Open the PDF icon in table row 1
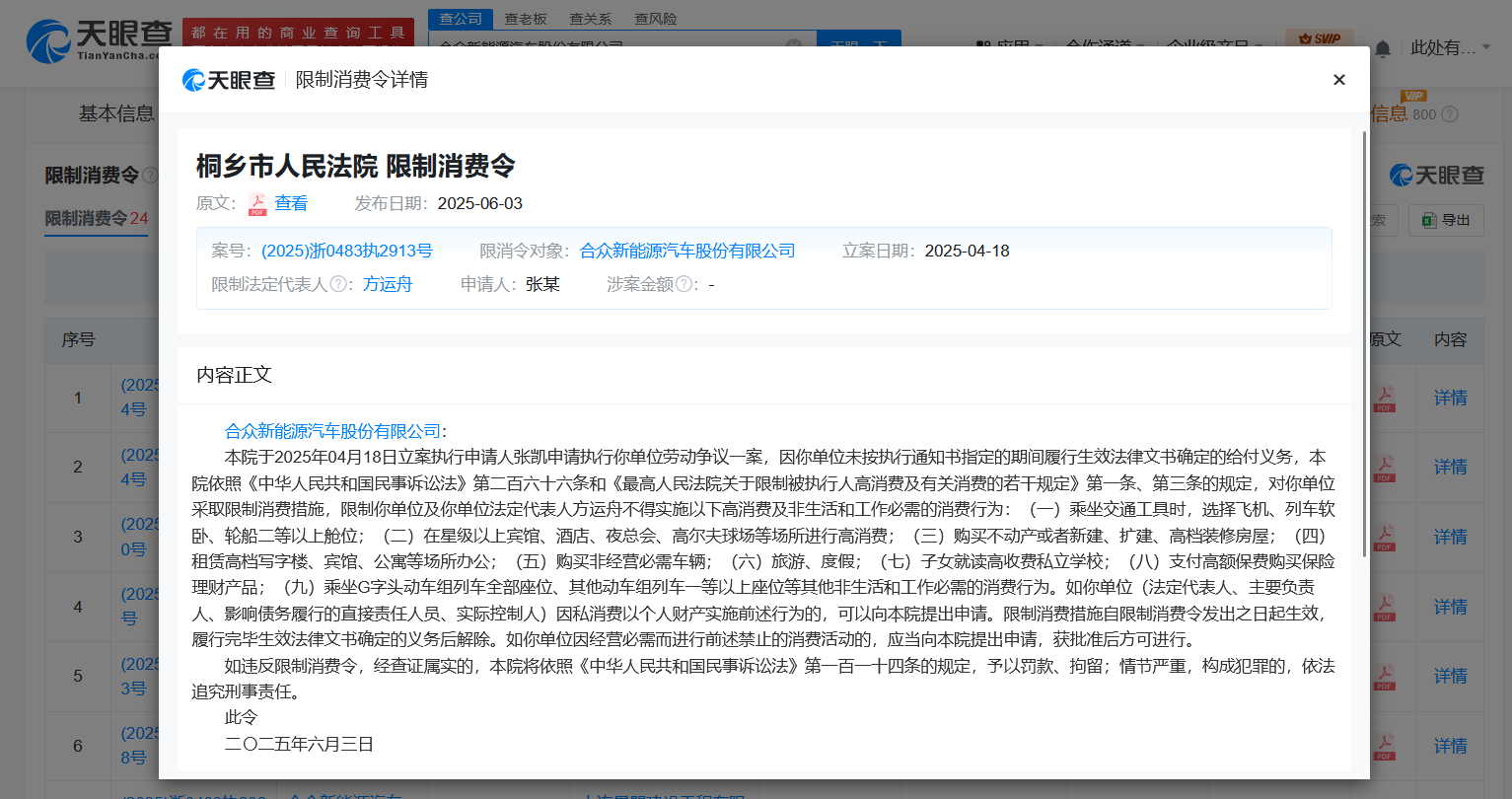 (1384, 398)
